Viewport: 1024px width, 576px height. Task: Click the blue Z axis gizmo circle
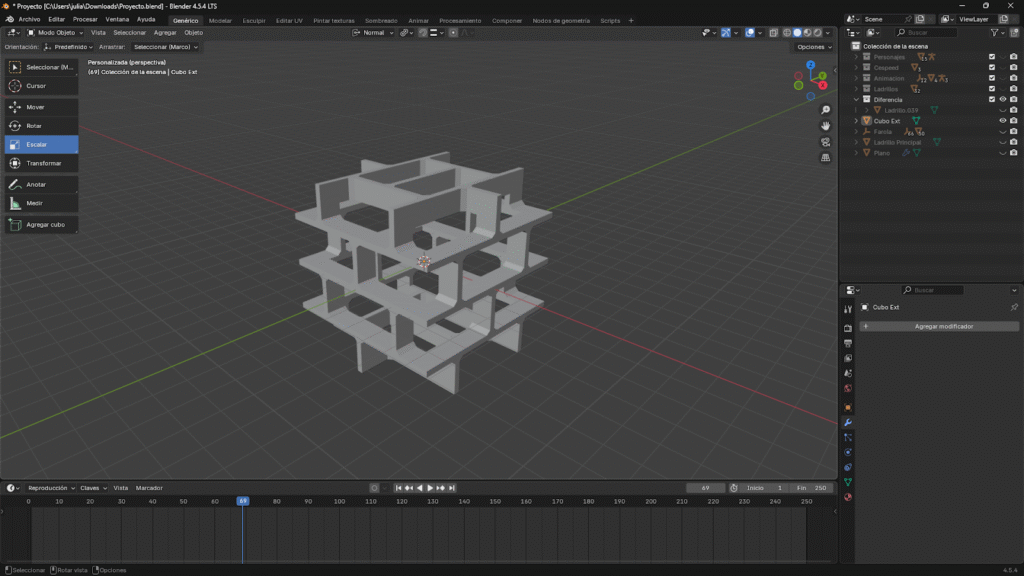pos(811,65)
